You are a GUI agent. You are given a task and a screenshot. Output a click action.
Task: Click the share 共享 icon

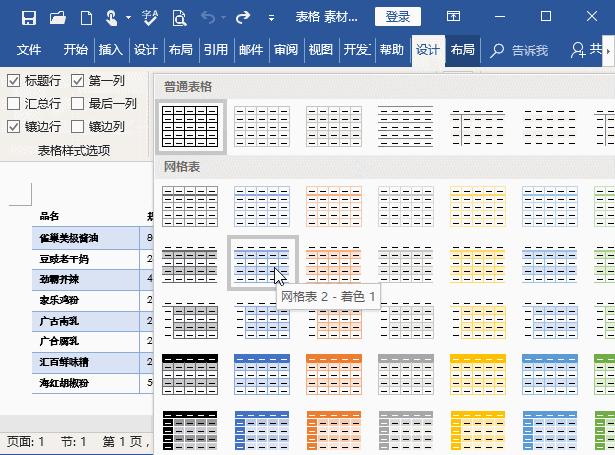(x=586, y=49)
